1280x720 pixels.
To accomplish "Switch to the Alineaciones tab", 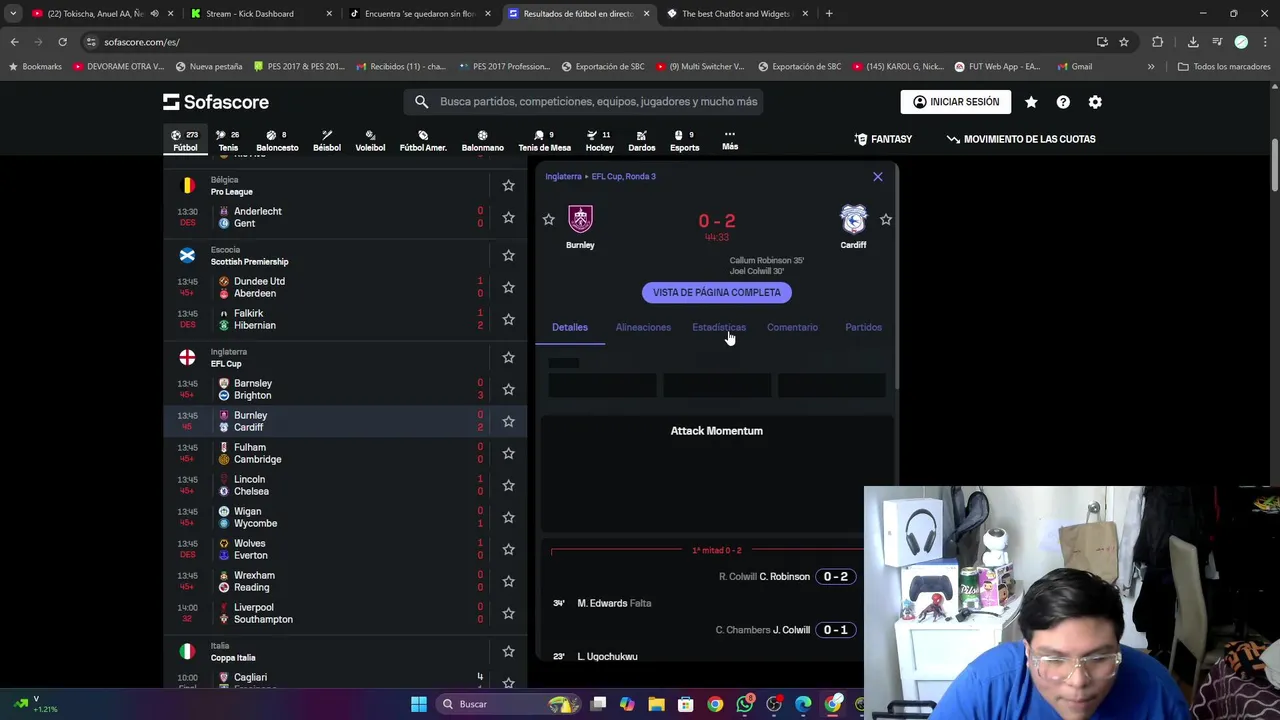I will [643, 327].
